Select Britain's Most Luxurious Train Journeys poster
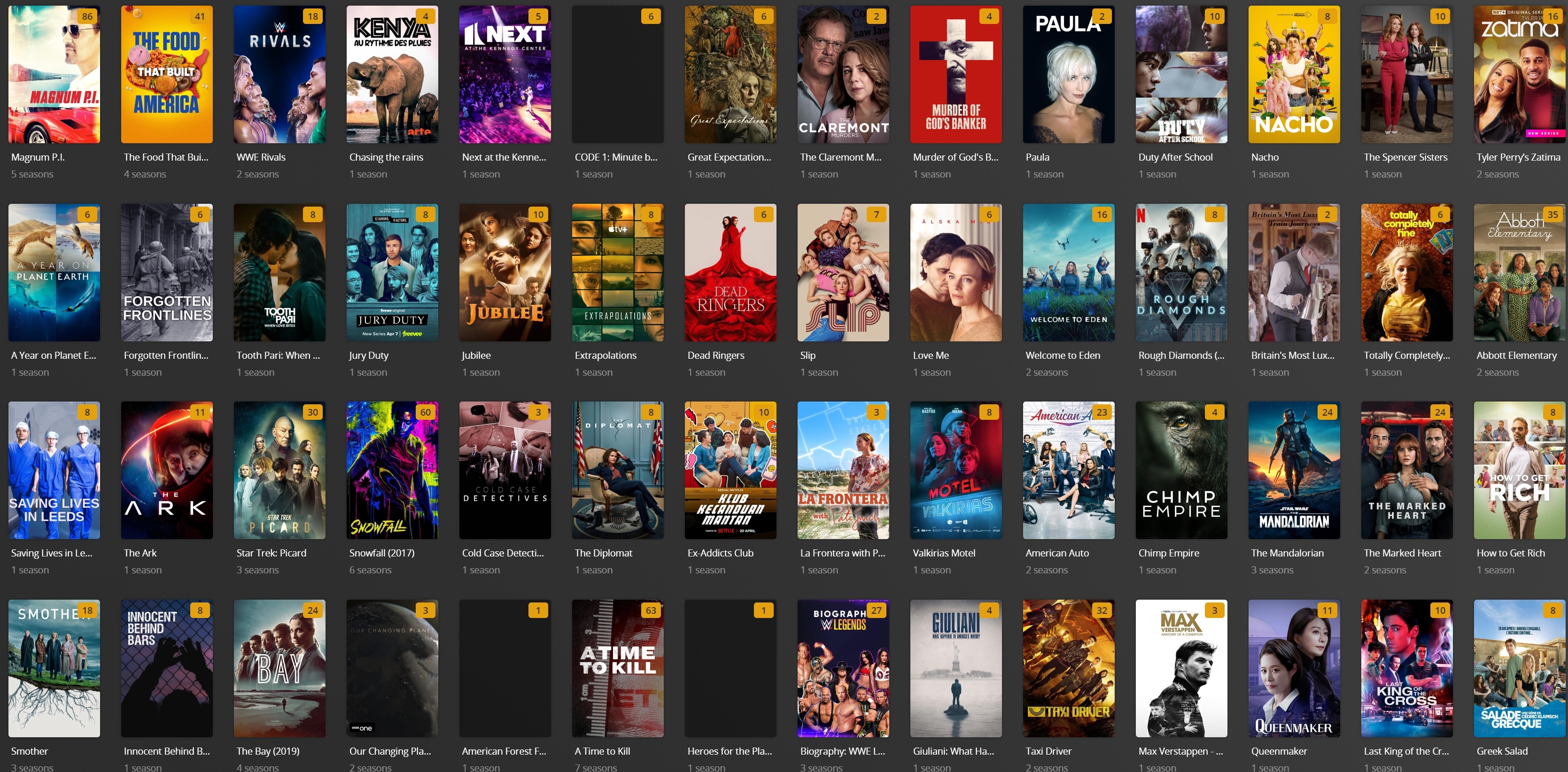The width and height of the screenshot is (1568, 772). coord(1294,272)
